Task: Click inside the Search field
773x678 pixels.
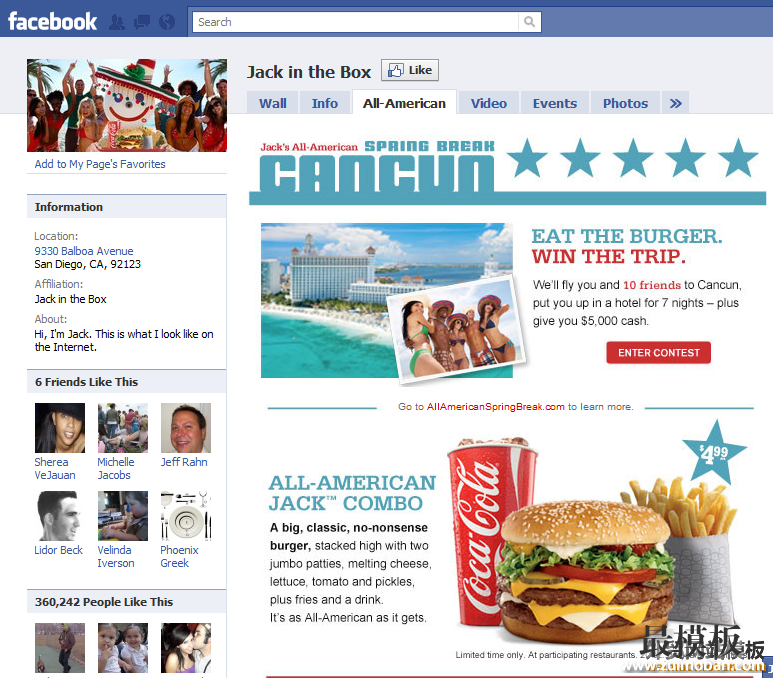Action: pyautogui.click(x=355, y=22)
